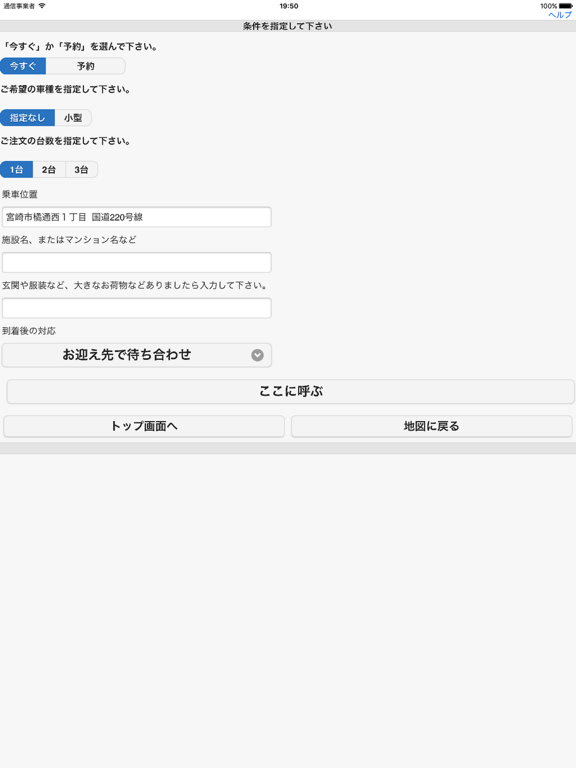The image size is (576, 768).
Task: Click the dropdown arrow icon for 到着後の対応
Action: (258, 355)
